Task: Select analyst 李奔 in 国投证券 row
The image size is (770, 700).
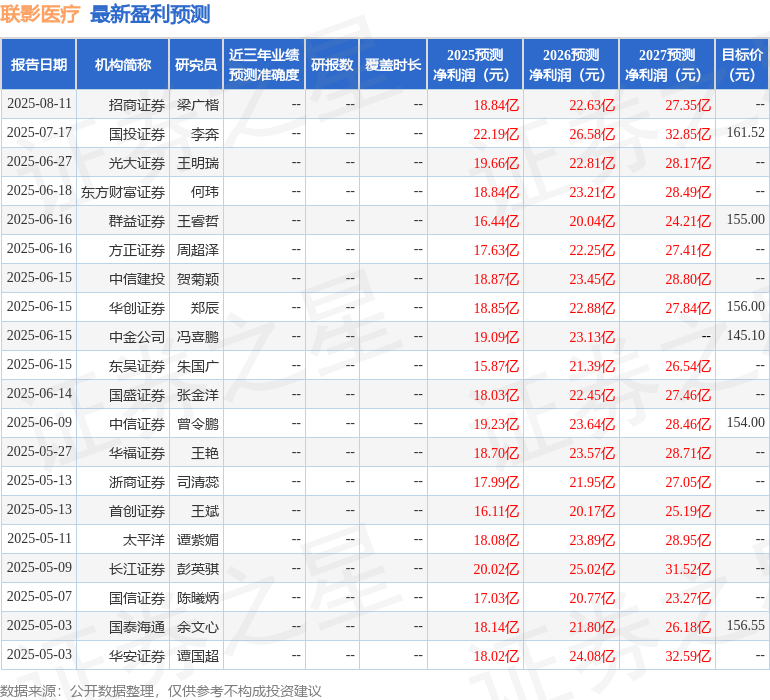Action: (204, 134)
